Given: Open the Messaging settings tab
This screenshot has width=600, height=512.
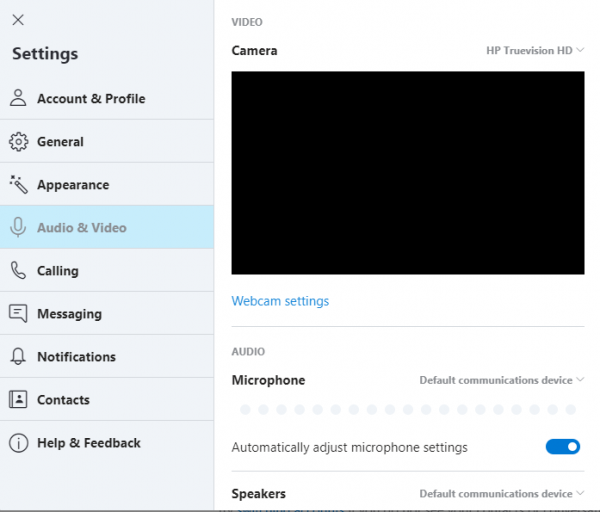Looking at the screenshot, I should click(x=69, y=313).
